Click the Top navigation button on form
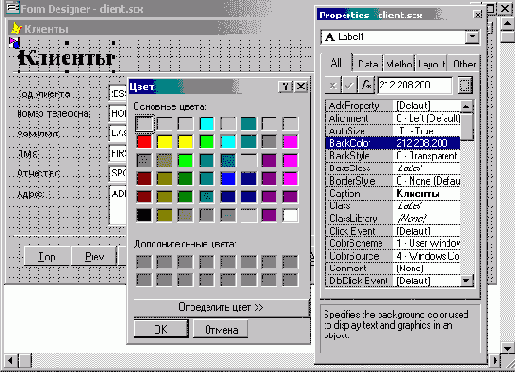The height and width of the screenshot is (372, 515). coord(47,256)
